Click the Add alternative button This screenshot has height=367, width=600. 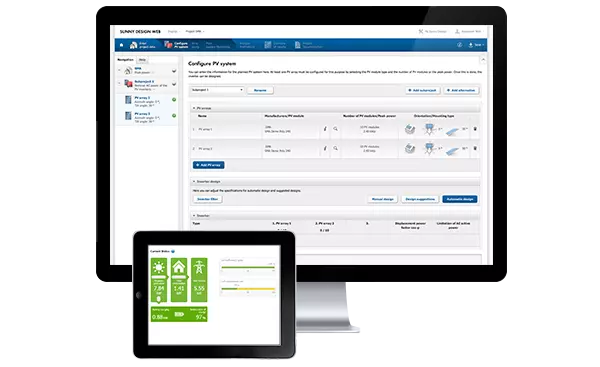(x=461, y=90)
